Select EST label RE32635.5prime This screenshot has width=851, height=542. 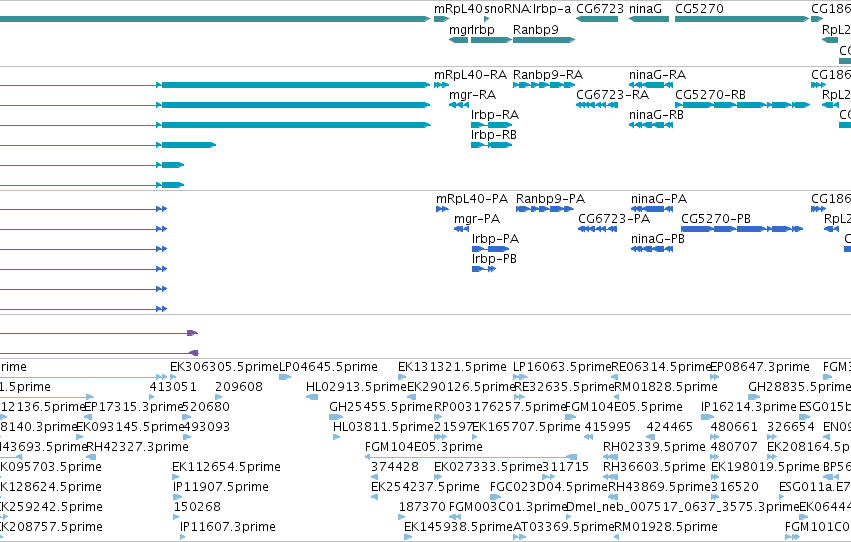(x=563, y=387)
